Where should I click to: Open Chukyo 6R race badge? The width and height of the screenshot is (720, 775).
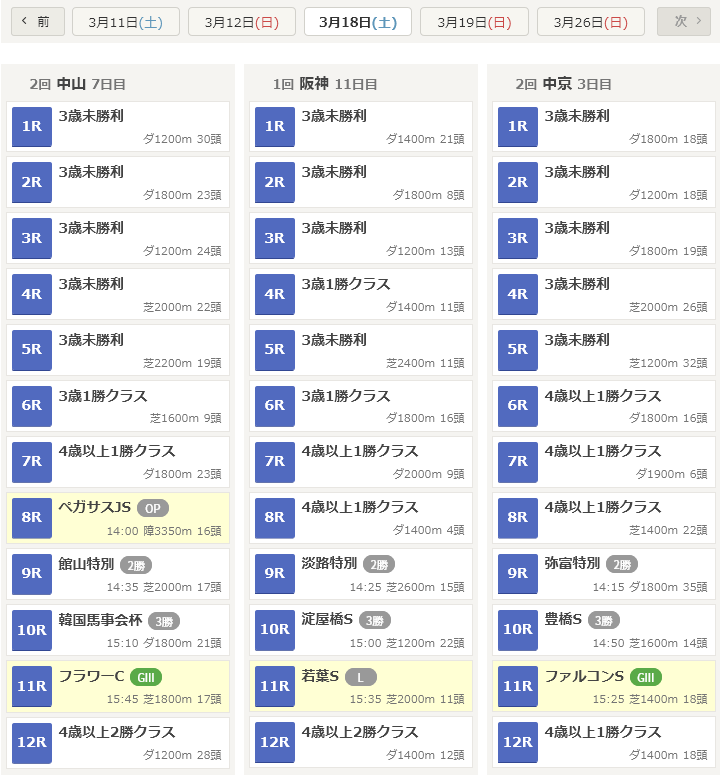pos(518,406)
